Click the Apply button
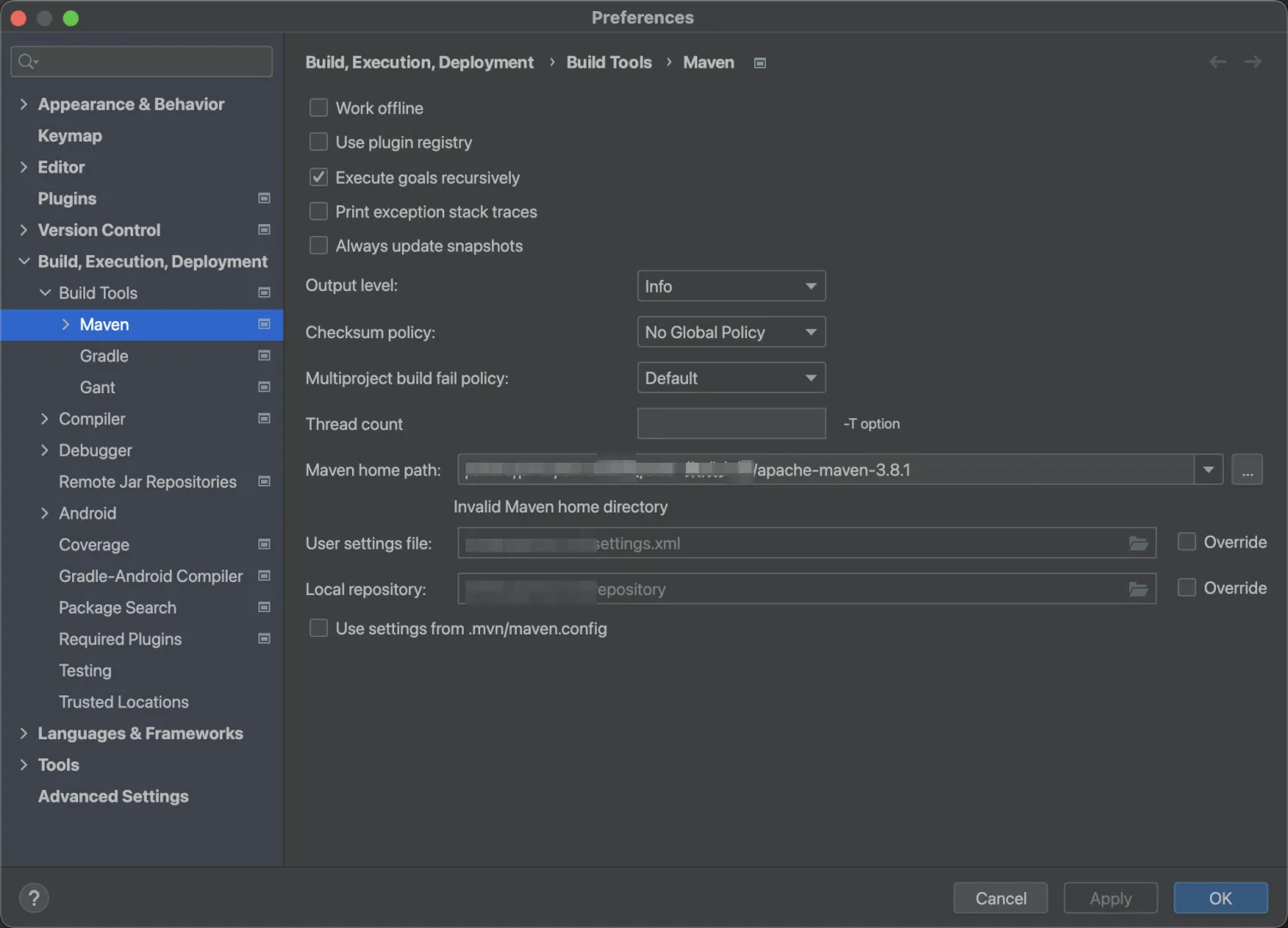Screen dimensions: 1288x928 (1109, 897)
